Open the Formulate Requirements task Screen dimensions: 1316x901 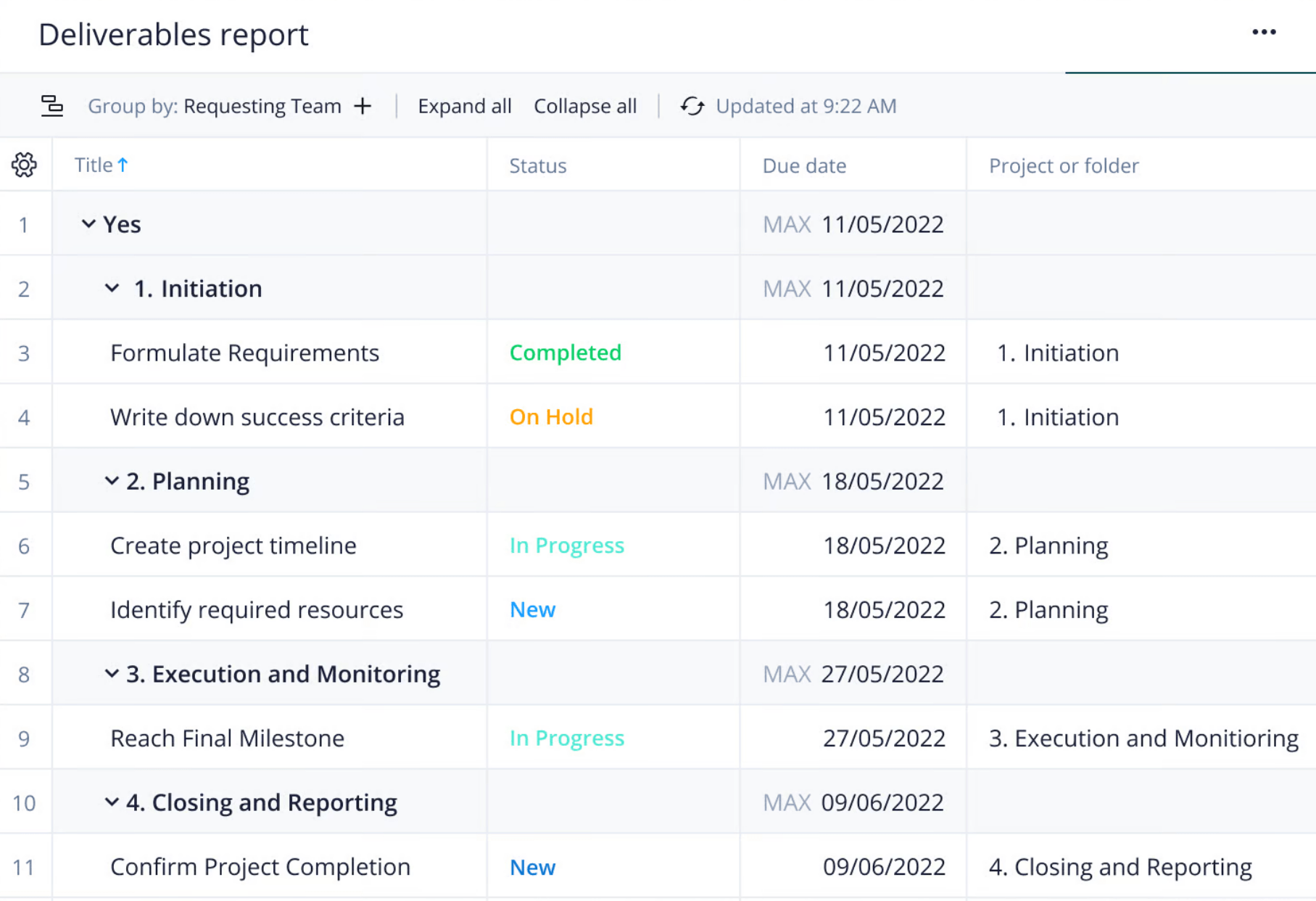click(244, 353)
